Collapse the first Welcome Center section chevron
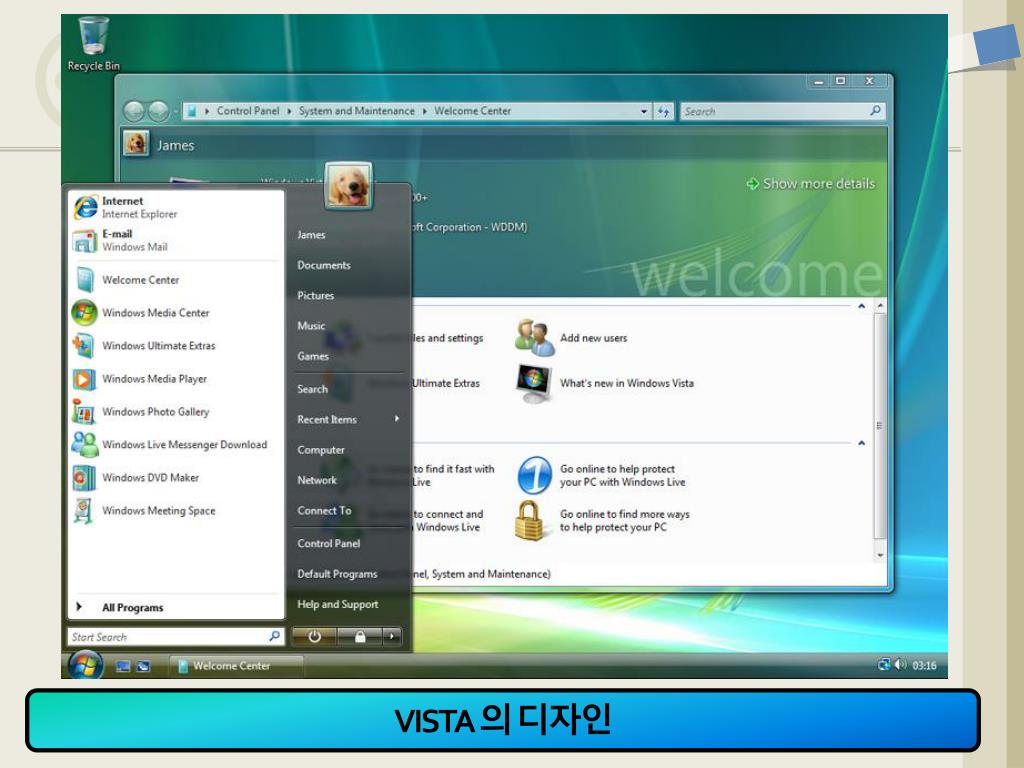The width and height of the screenshot is (1024, 768). 861,306
